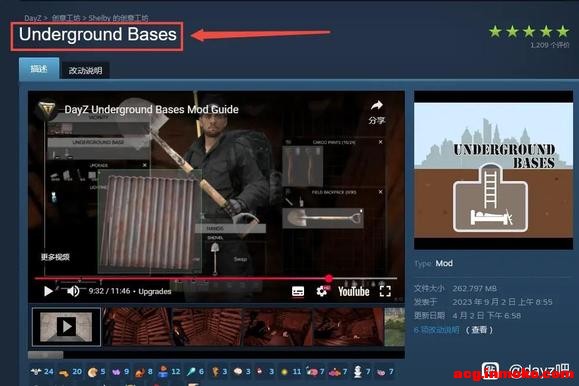This screenshot has height=386, width=579.
Task: Toggle subtitles on the YouTube player
Action: point(298,291)
